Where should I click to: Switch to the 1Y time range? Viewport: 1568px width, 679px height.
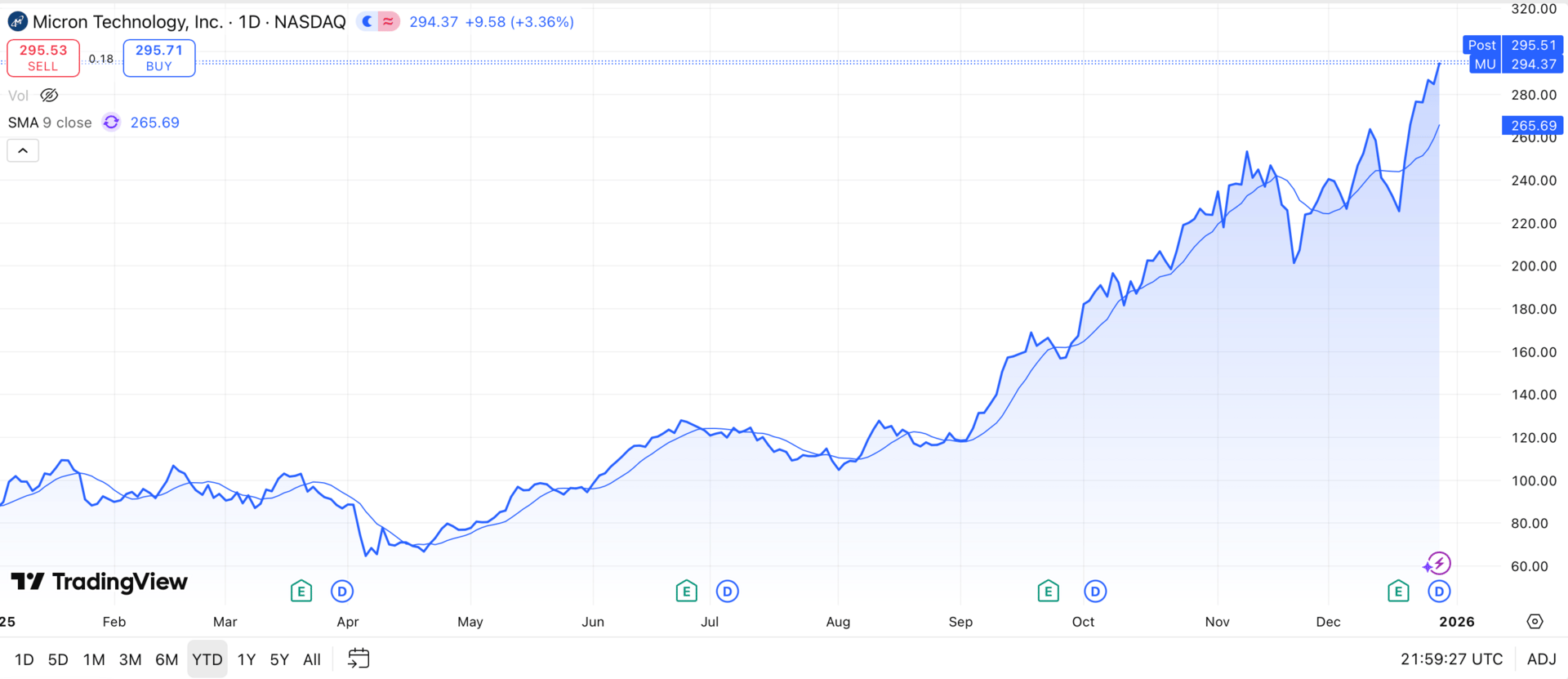[247, 659]
